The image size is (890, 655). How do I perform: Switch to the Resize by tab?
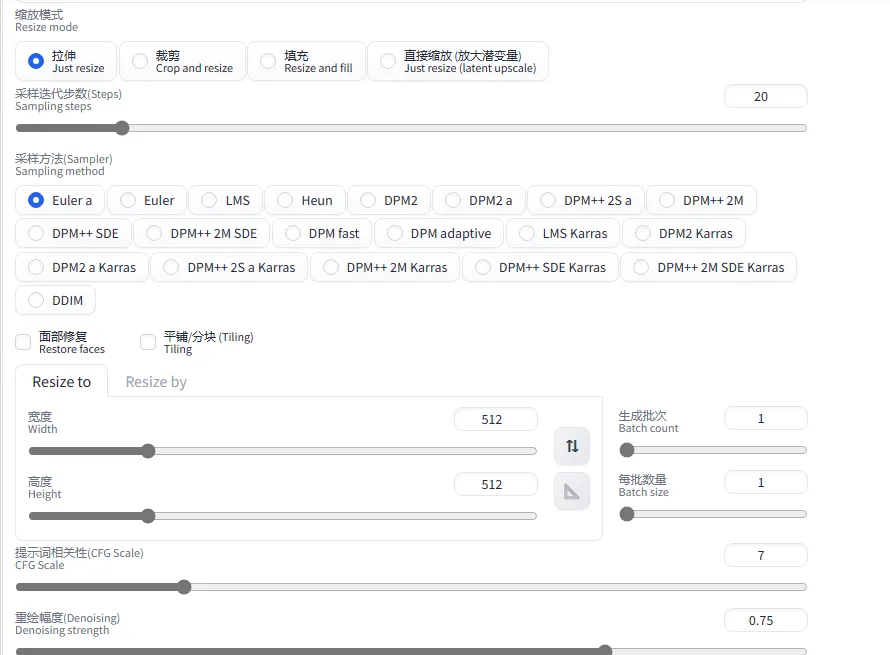click(156, 382)
